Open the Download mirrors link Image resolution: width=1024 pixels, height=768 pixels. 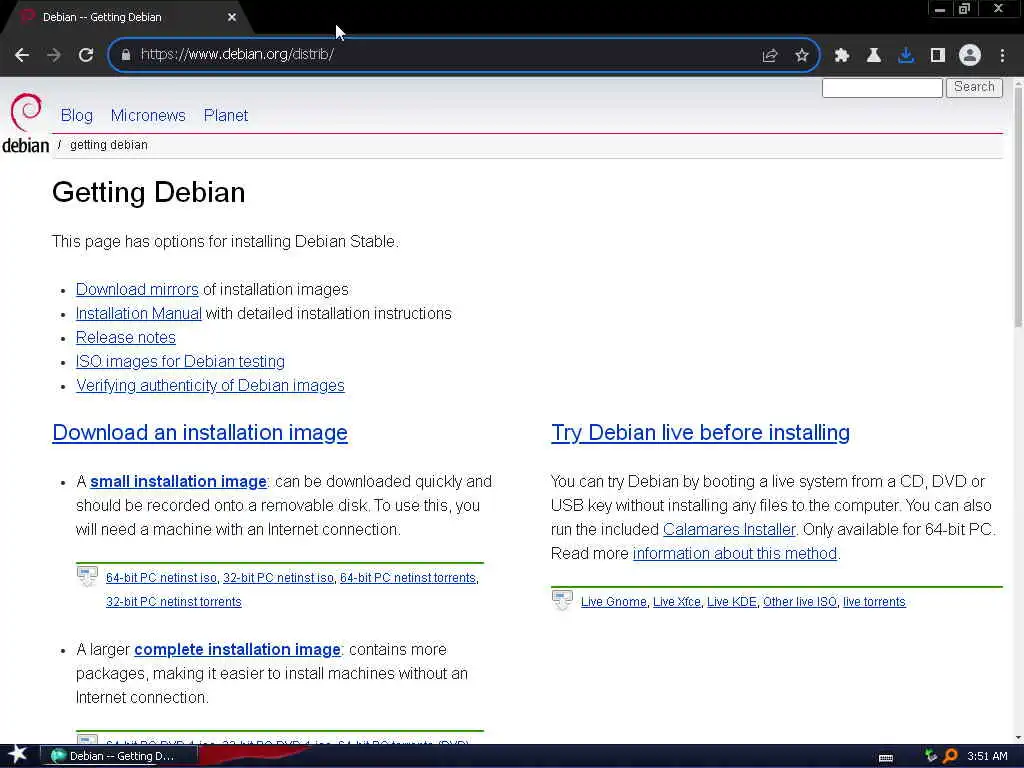[137, 289]
